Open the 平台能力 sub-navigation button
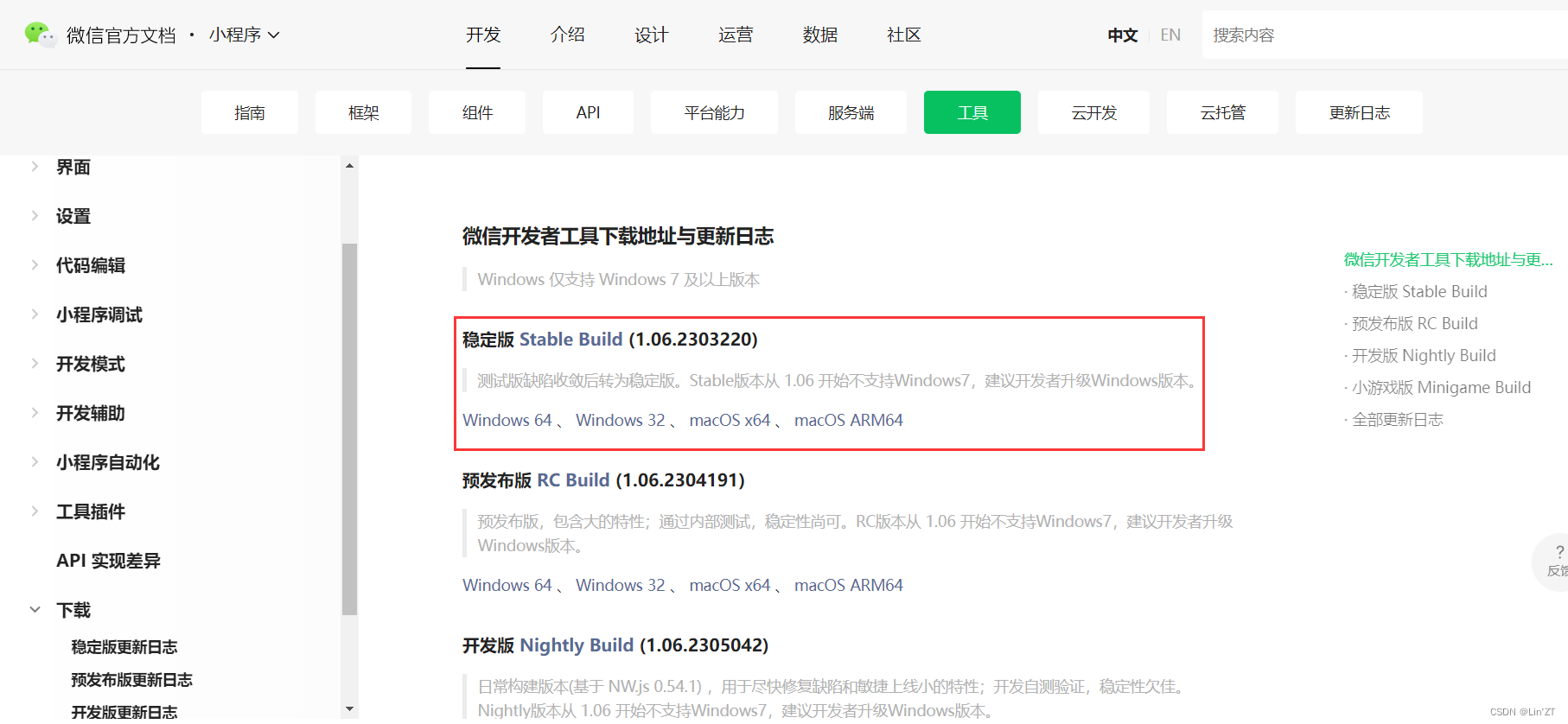Viewport: 1568px width, 724px height. [x=714, y=112]
